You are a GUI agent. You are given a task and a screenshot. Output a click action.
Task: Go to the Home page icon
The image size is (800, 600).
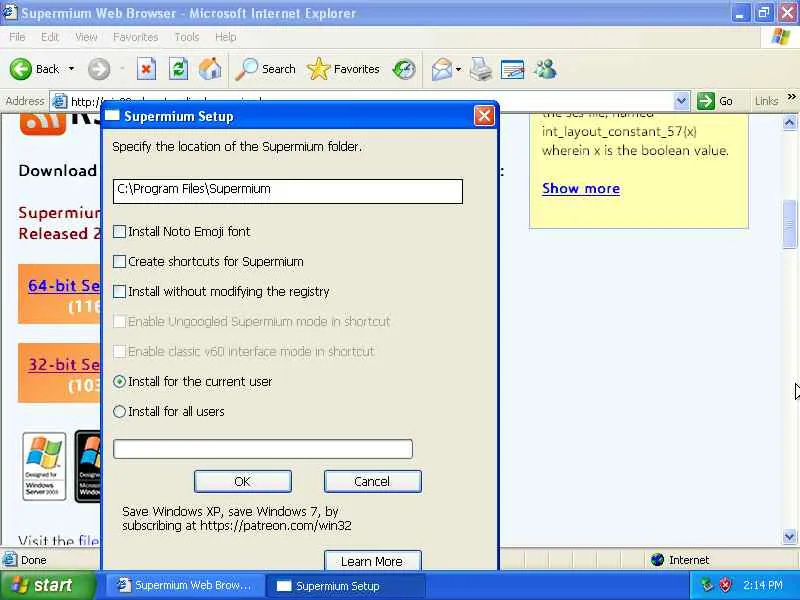tap(210, 69)
